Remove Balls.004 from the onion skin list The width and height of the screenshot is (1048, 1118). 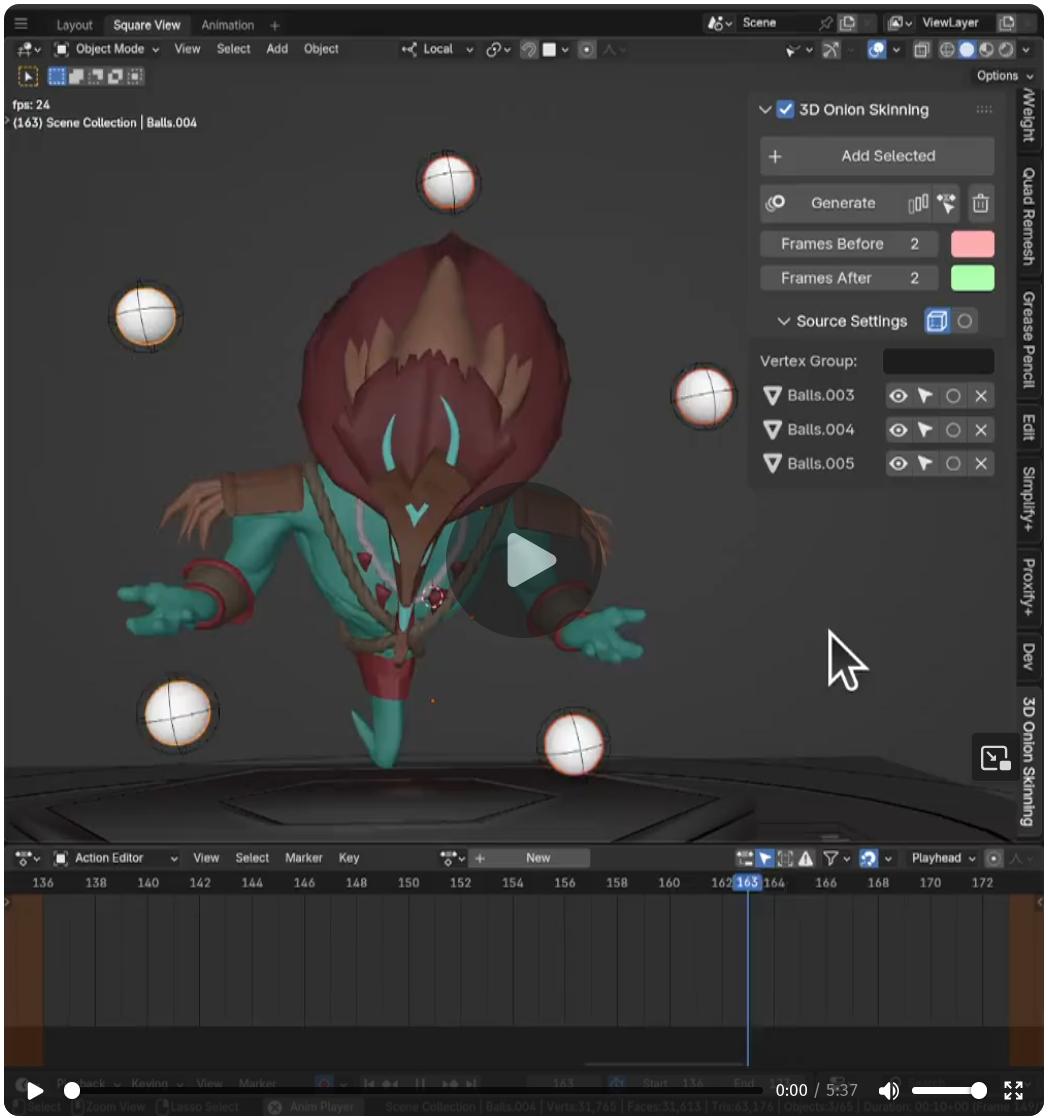pos(981,430)
